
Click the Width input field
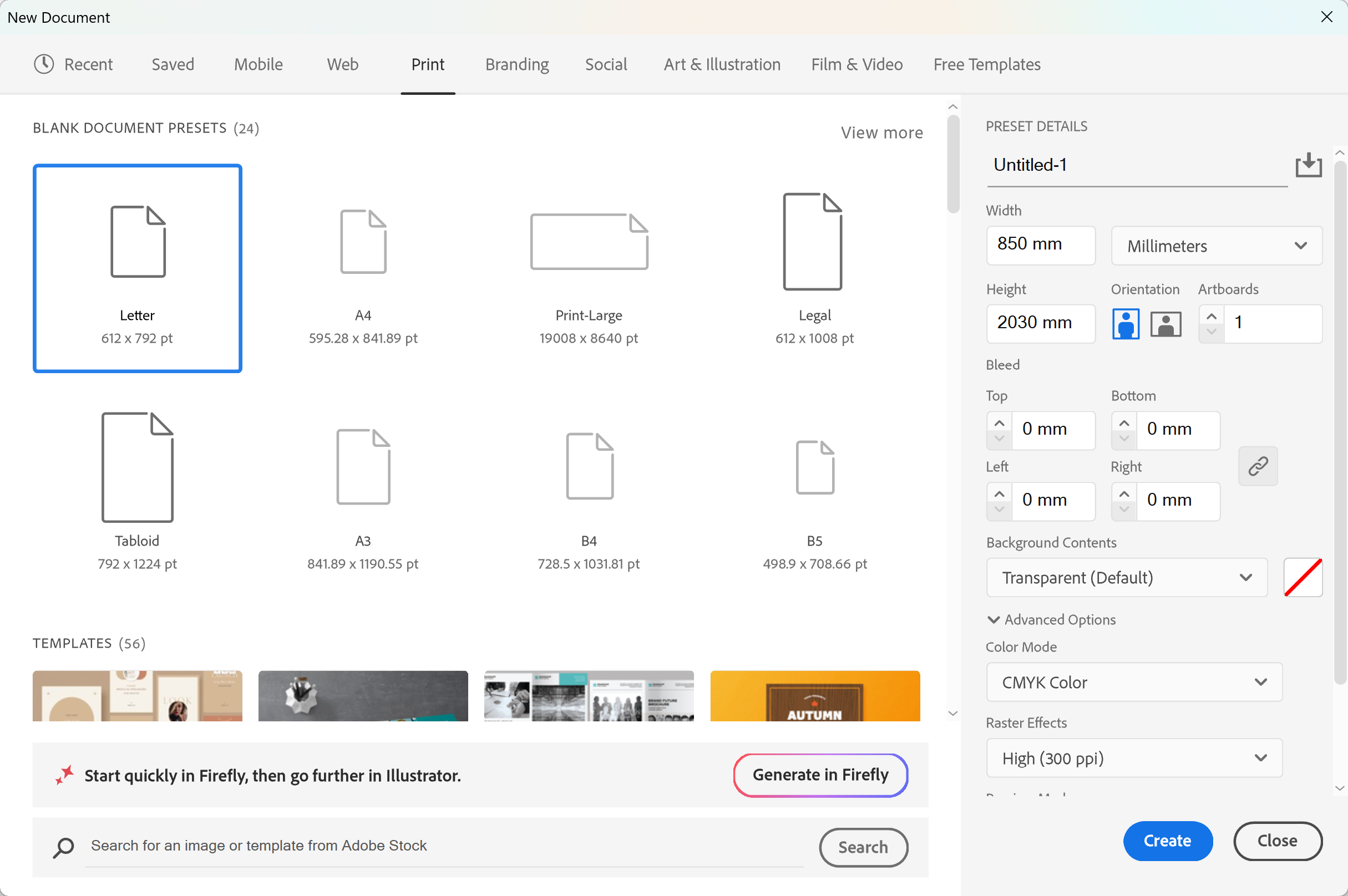(x=1041, y=245)
